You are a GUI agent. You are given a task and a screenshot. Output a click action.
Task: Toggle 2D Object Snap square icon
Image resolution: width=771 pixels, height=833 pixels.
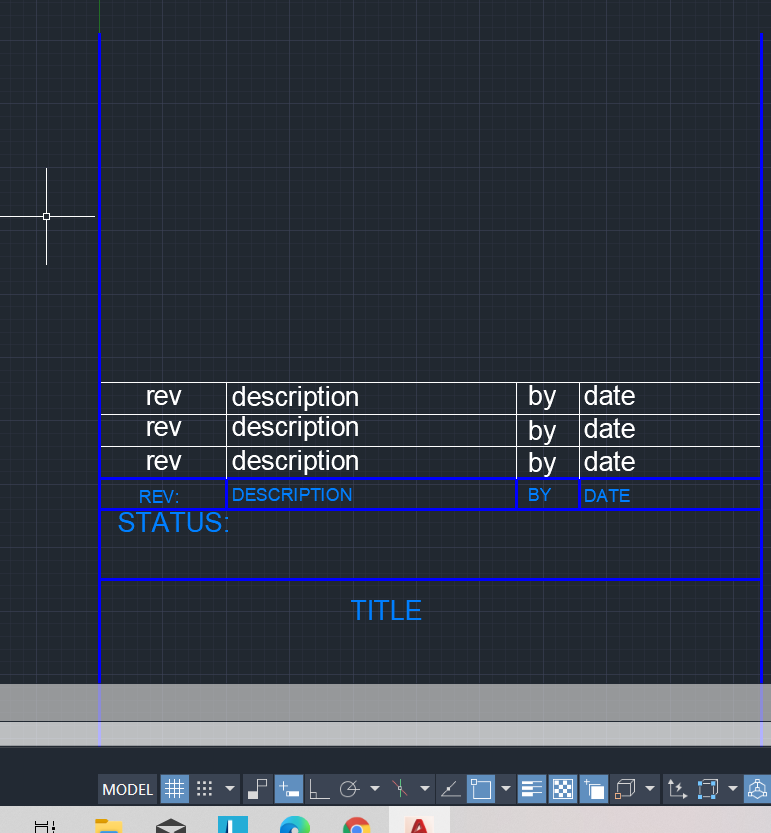481,788
